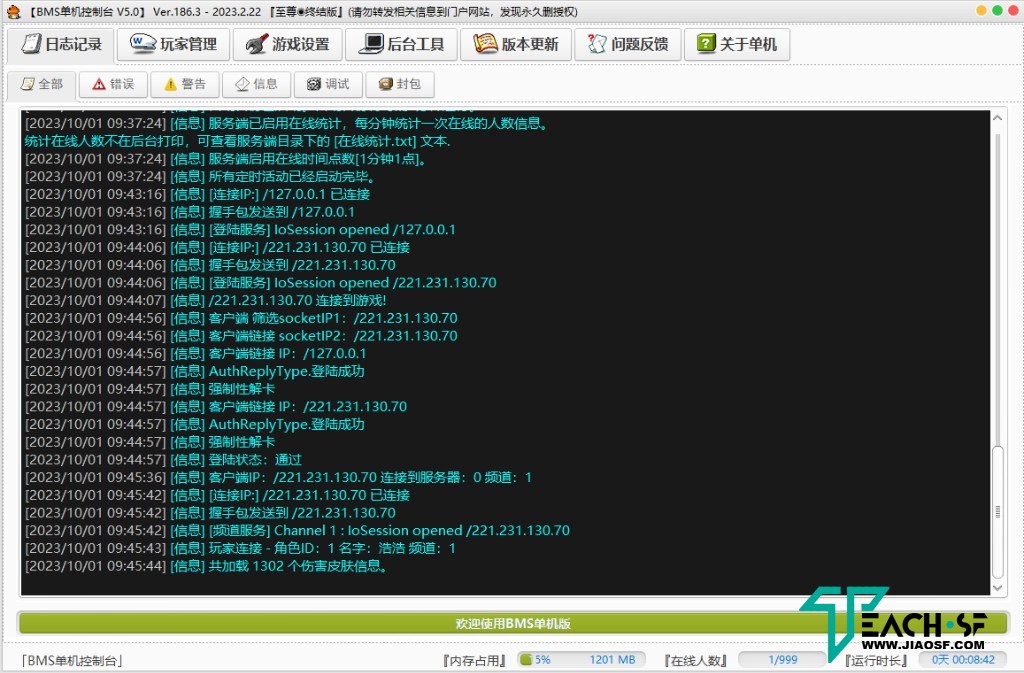Click the 「BMS单机控制台」 status bar text
The image size is (1024, 673).
tap(71, 661)
